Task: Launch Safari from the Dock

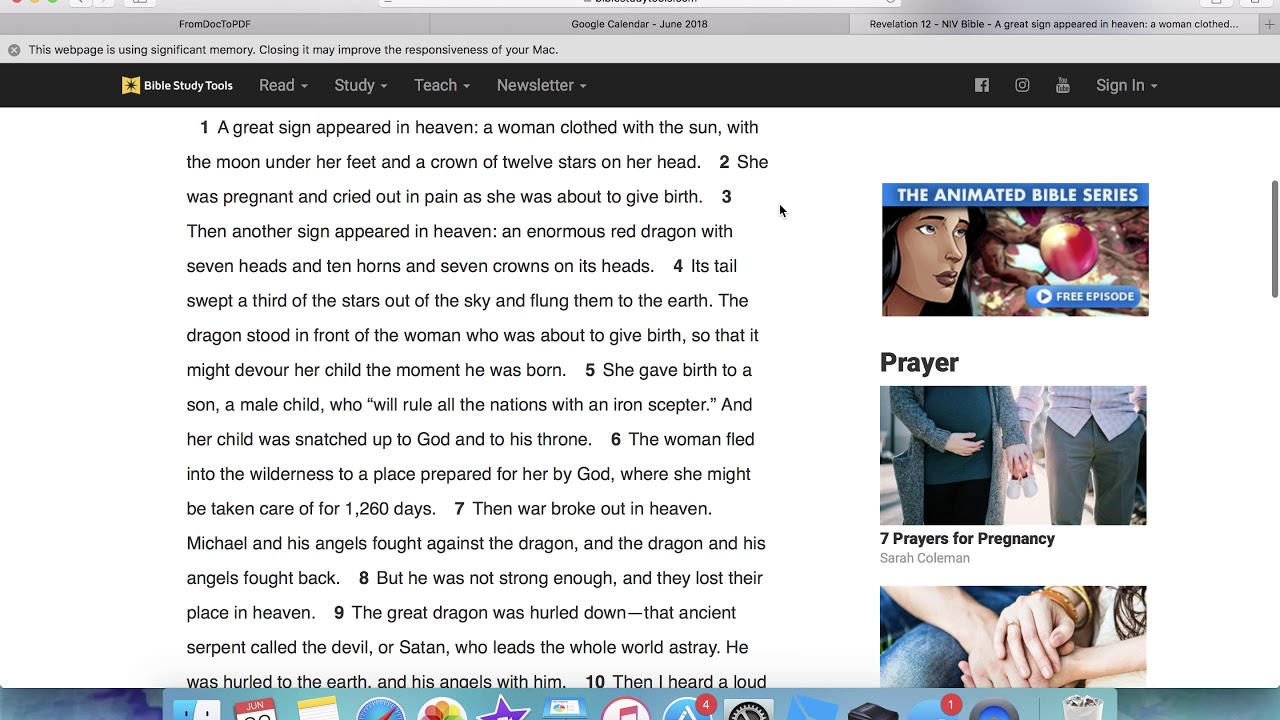Action: [380, 708]
